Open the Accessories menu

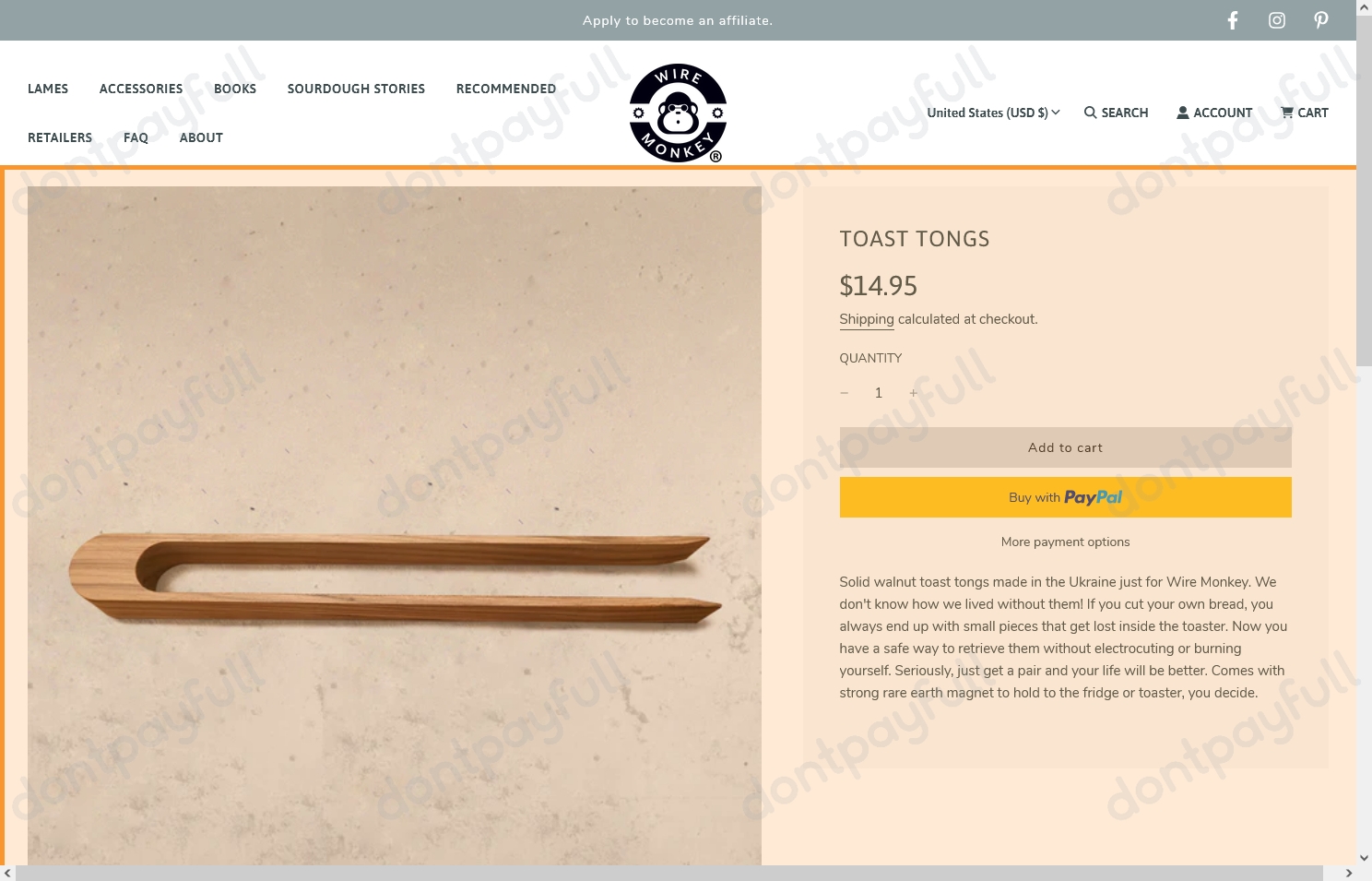click(x=141, y=89)
